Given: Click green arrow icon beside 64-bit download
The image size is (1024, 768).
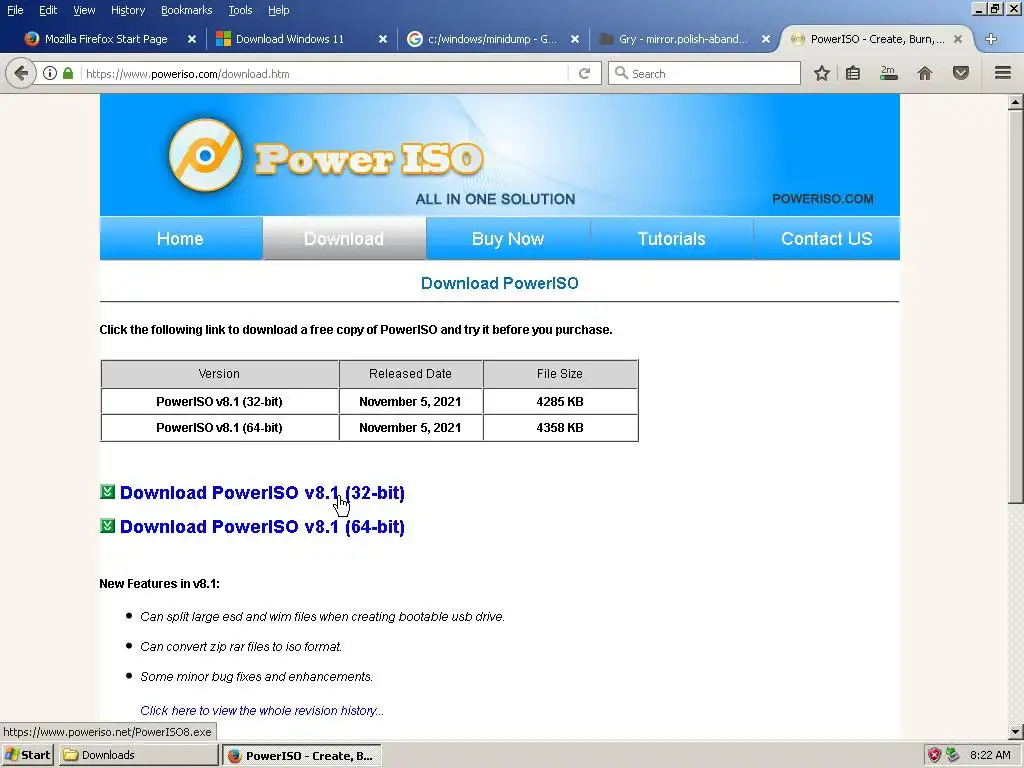Looking at the screenshot, I should (108, 526).
